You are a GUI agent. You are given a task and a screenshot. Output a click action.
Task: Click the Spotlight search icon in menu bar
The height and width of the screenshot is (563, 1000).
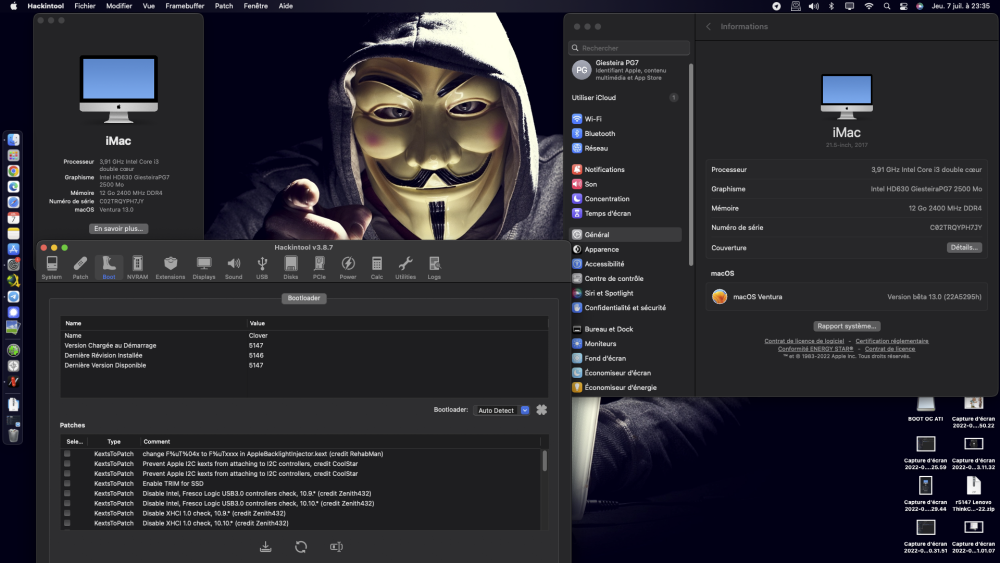coord(886,6)
